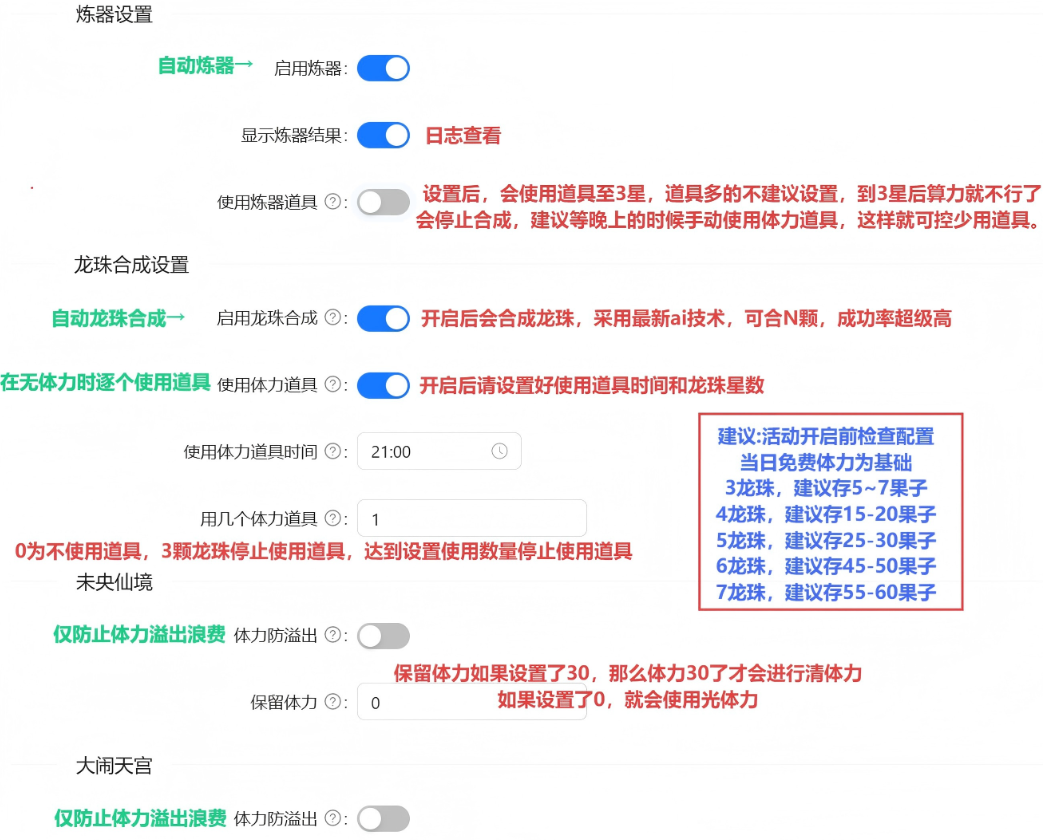Disable the 启用炼器 switch
The width and height of the screenshot is (1043, 840).
tap(383, 68)
